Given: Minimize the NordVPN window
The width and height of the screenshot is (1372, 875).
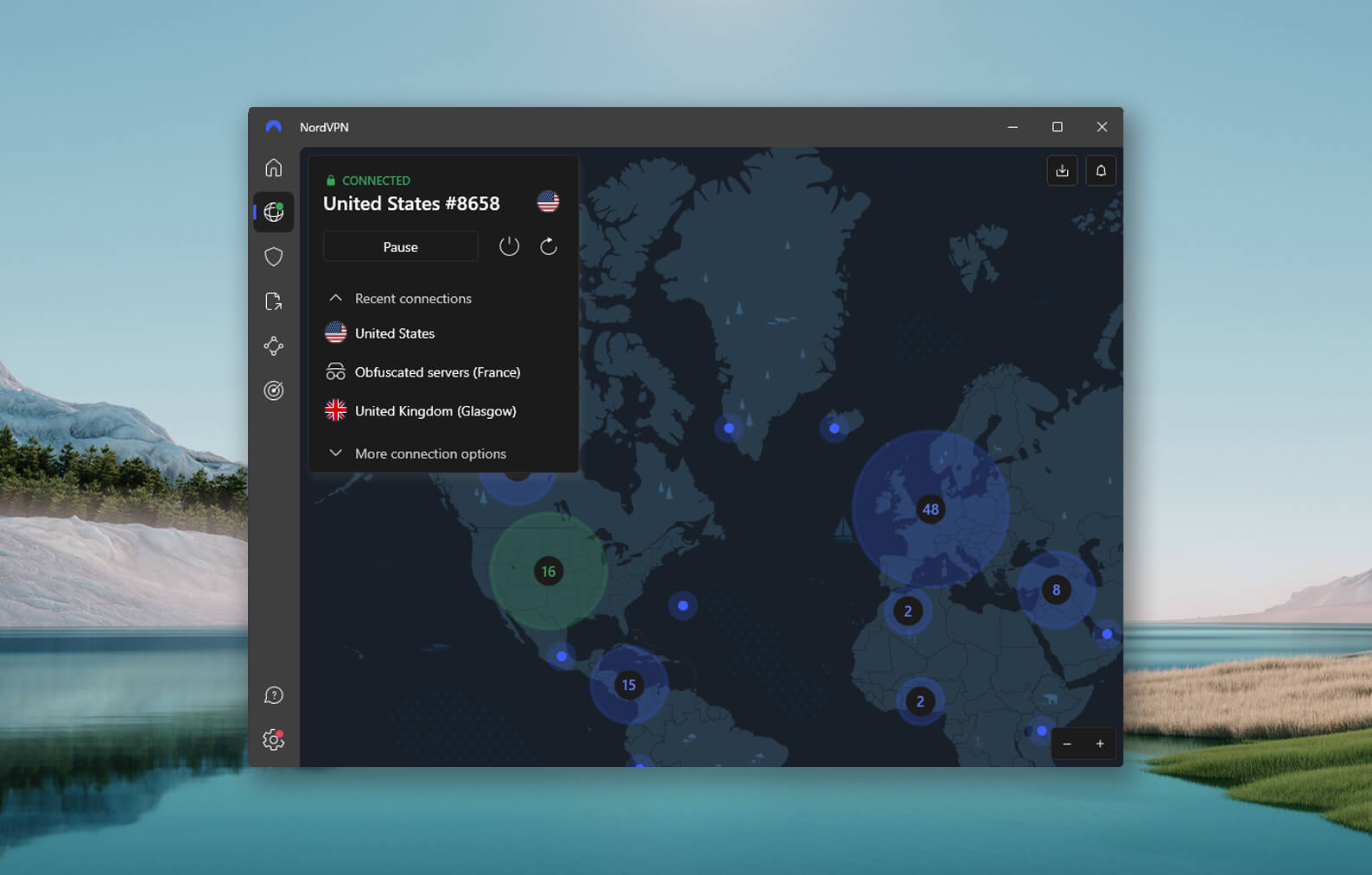Looking at the screenshot, I should (1013, 127).
